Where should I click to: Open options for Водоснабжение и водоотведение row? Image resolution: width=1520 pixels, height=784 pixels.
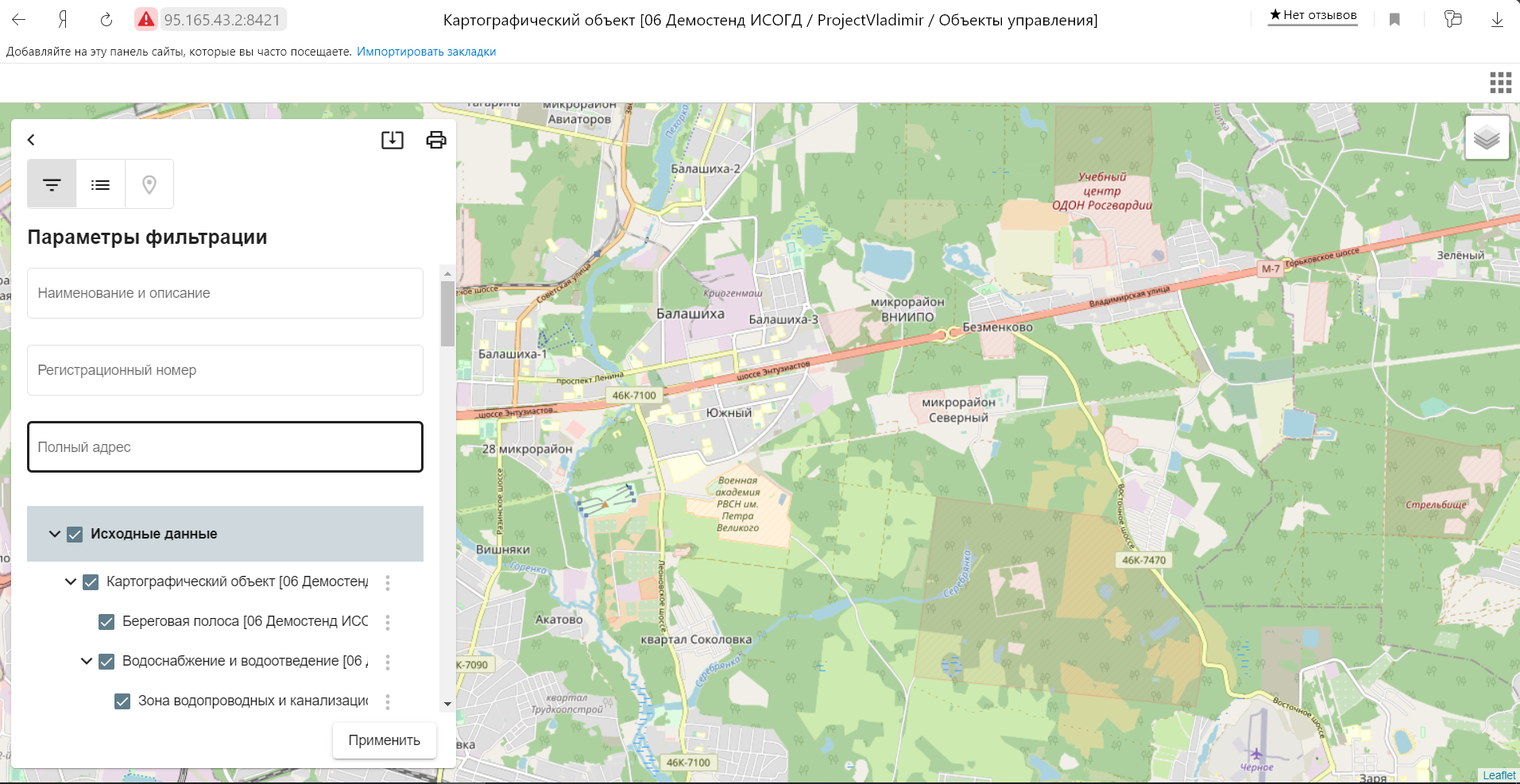point(388,662)
